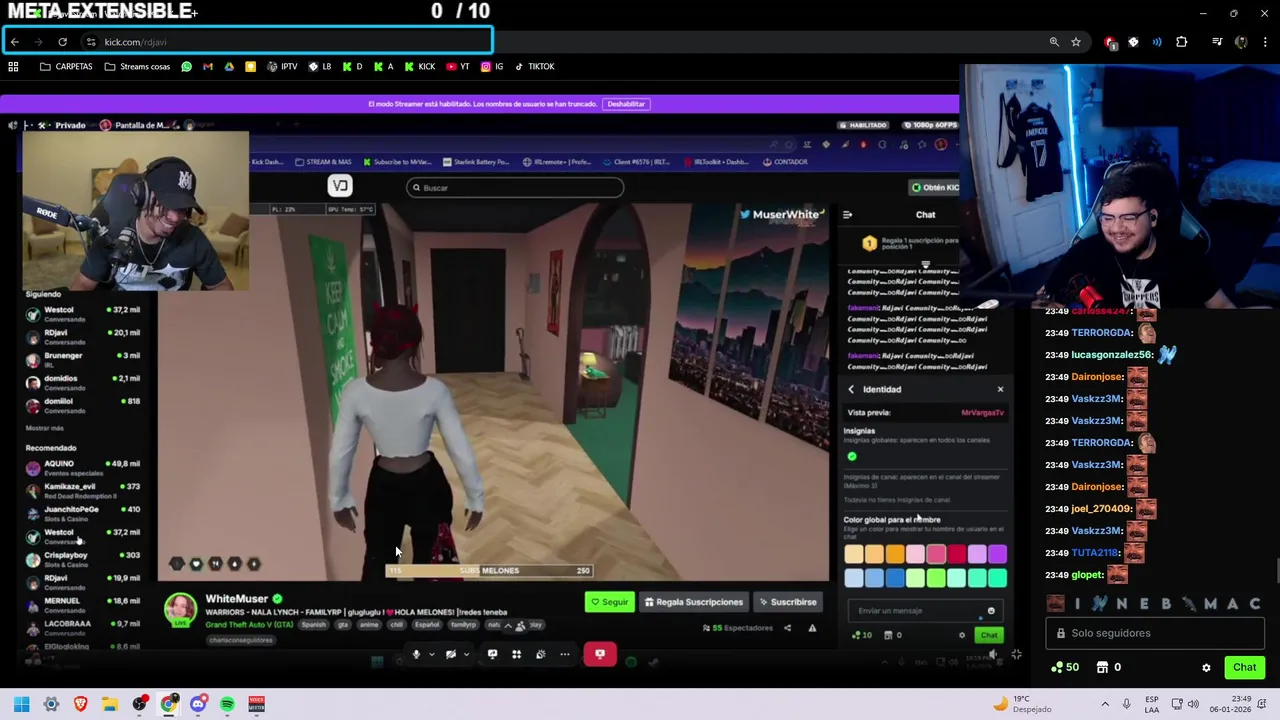
Task: Open the Streams cosas bookmark folder
Action: point(138,67)
